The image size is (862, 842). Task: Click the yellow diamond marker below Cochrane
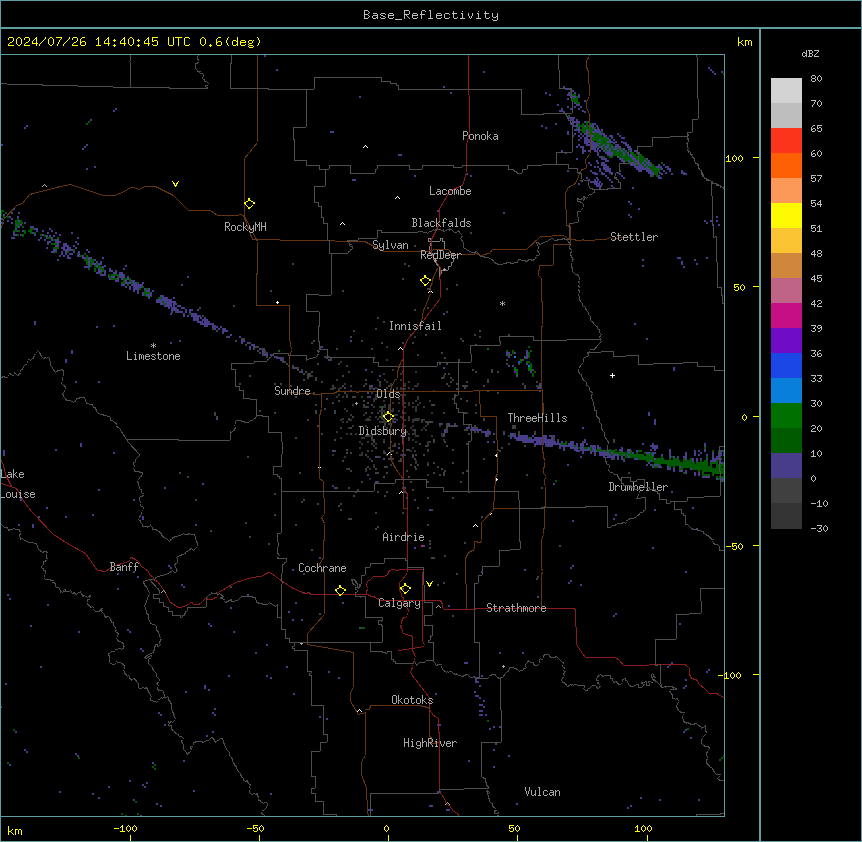[x=340, y=590]
